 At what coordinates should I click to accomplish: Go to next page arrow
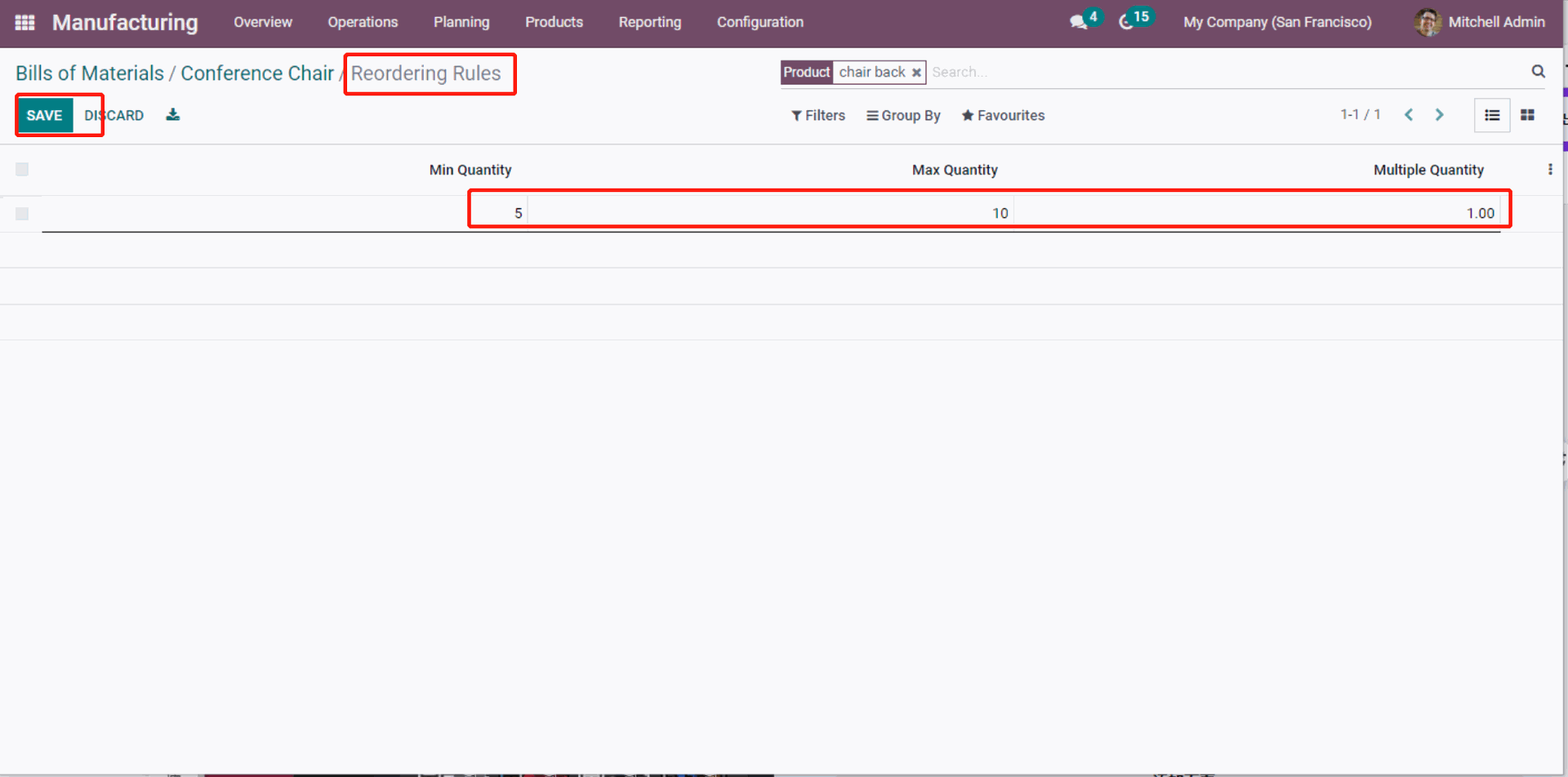(1439, 115)
